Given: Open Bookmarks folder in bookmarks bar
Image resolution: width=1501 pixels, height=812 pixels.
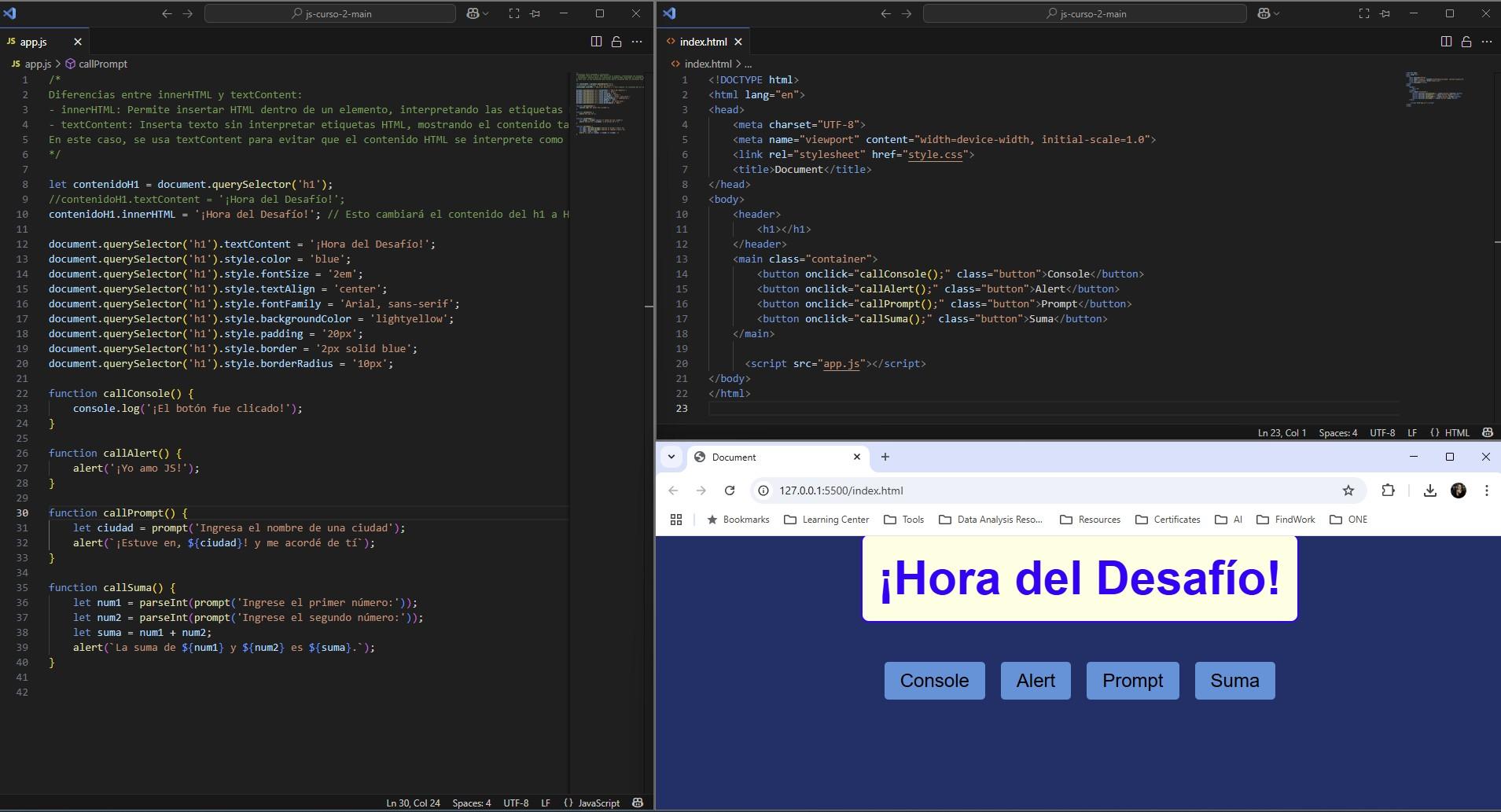Looking at the screenshot, I should tap(738, 520).
